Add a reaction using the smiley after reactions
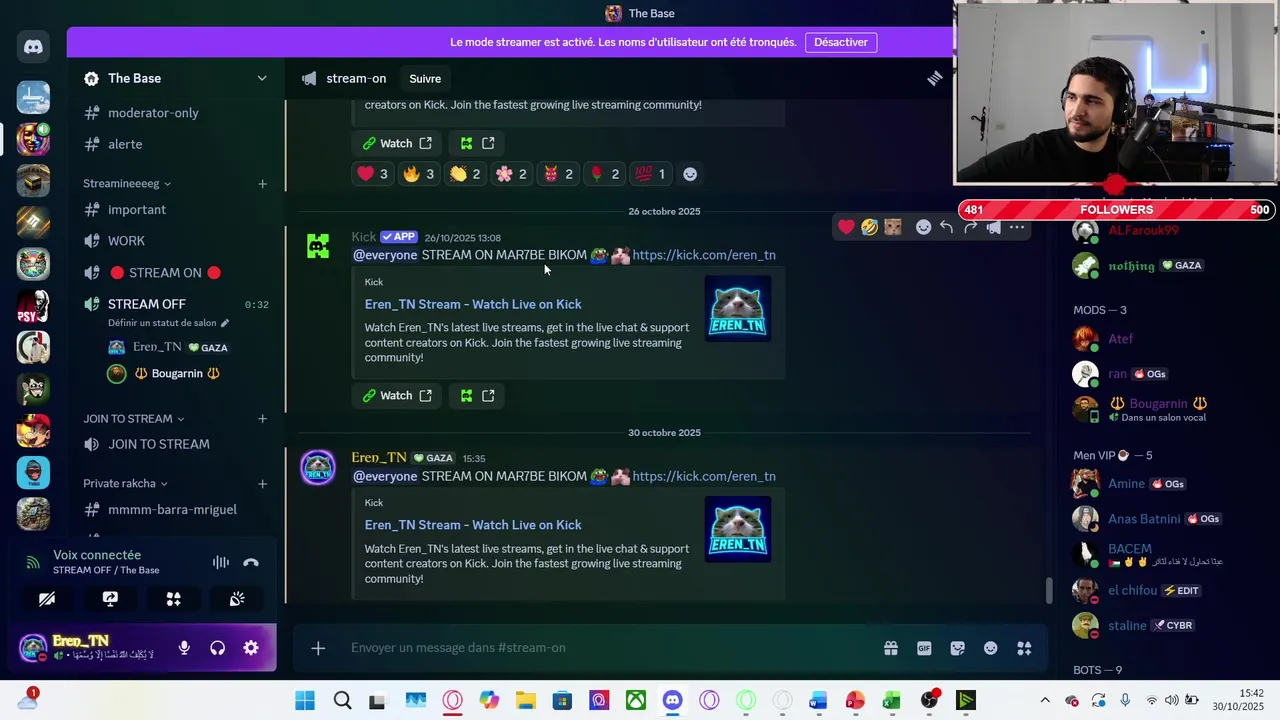Screen dimensions: 1280x720 [x=690, y=174]
